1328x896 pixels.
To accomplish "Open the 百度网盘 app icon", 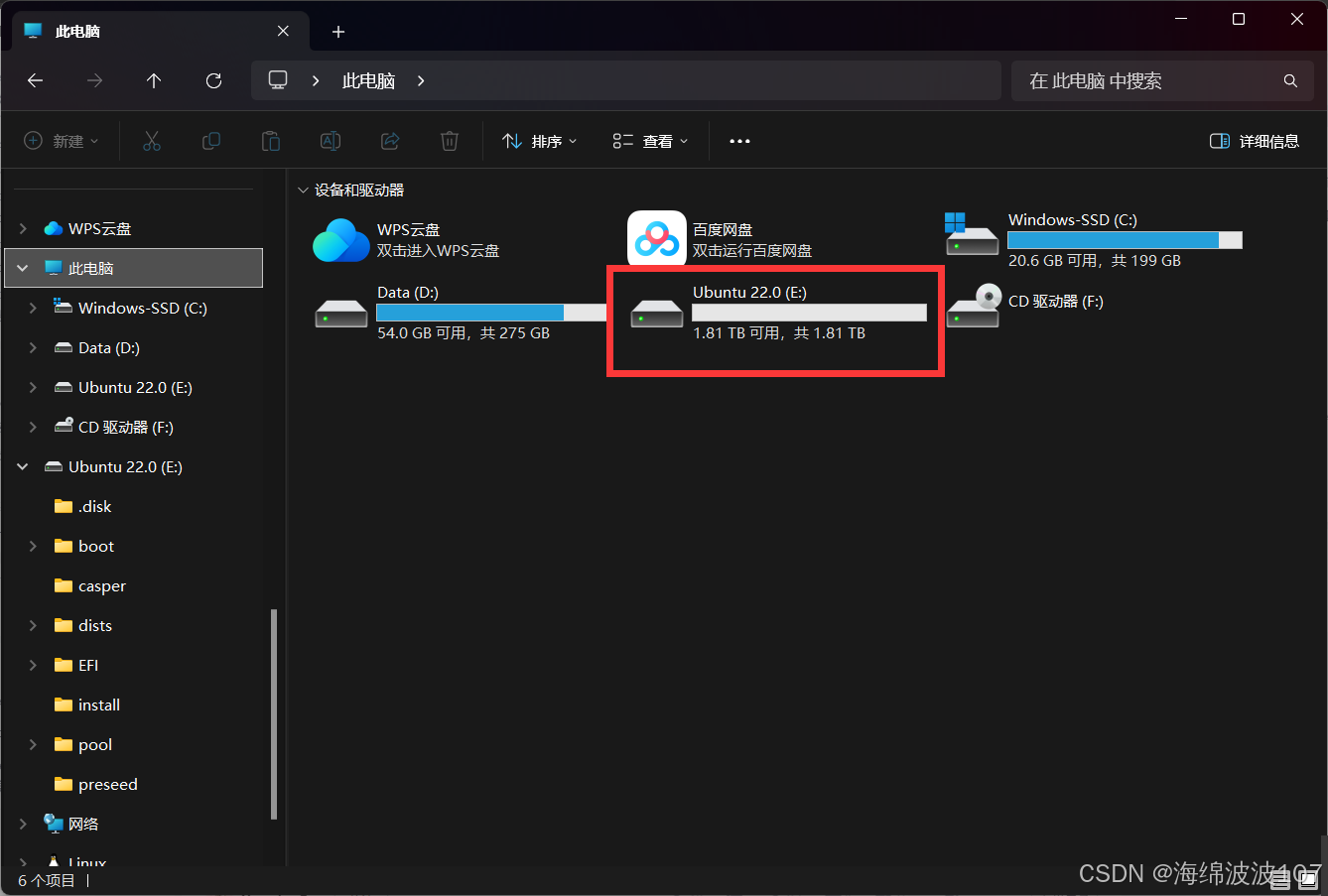I will coord(656,239).
